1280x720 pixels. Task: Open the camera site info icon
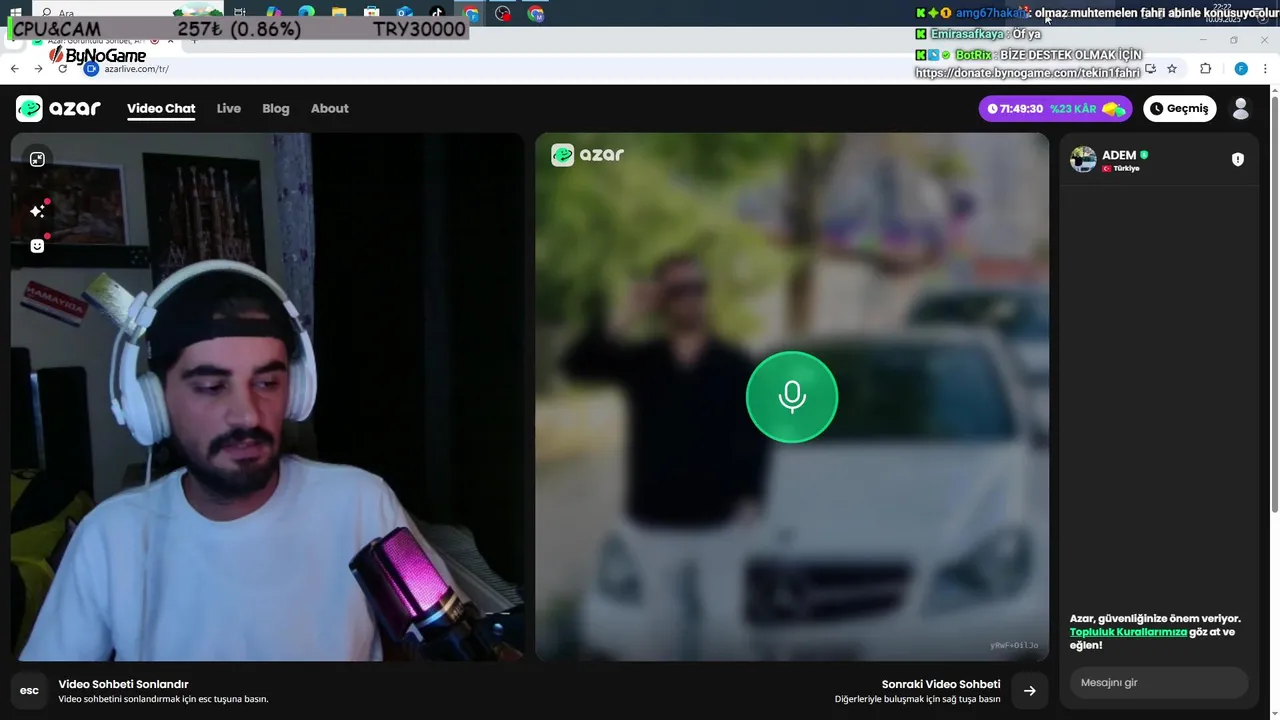[91, 69]
